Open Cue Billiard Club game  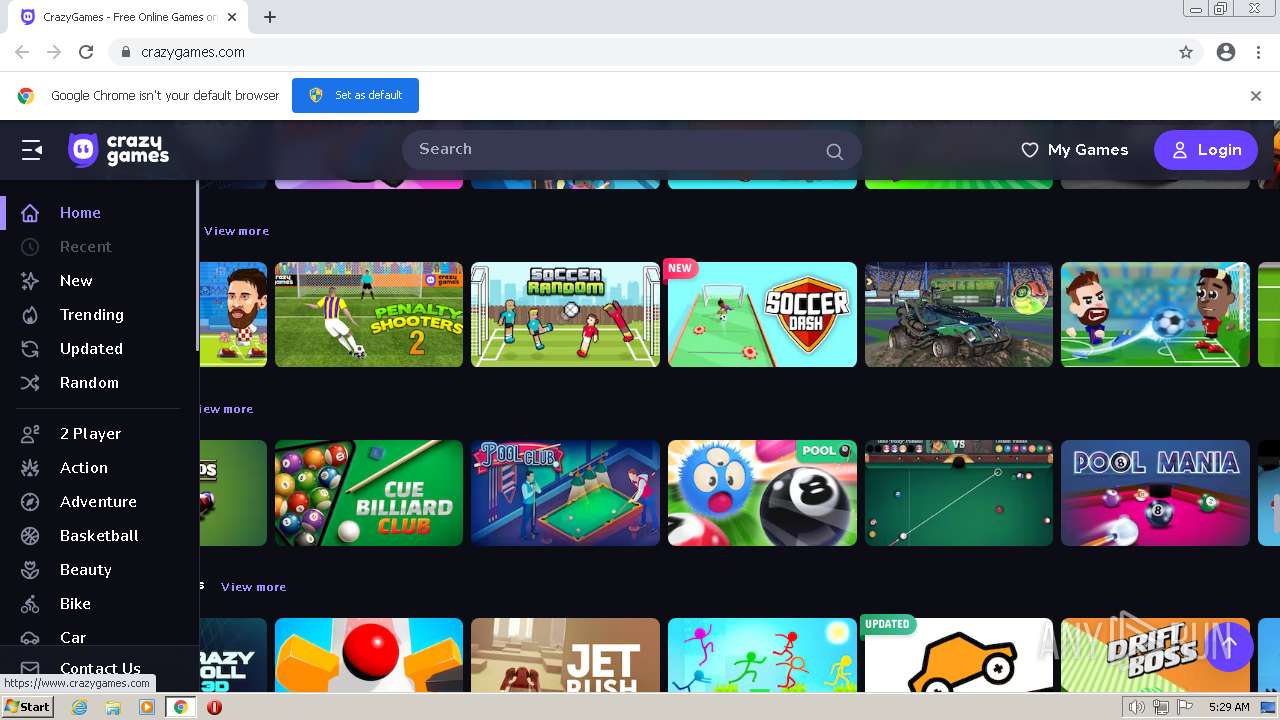click(369, 492)
